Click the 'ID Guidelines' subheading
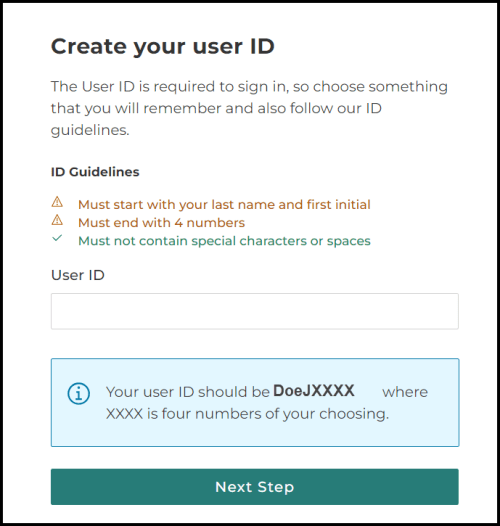The image size is (500, 526). tap(95, 172)
